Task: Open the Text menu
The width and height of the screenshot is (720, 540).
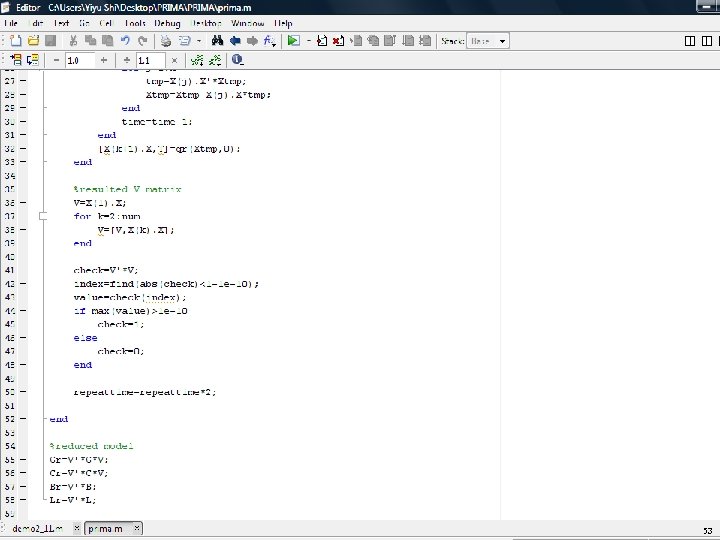Action: 61,23
